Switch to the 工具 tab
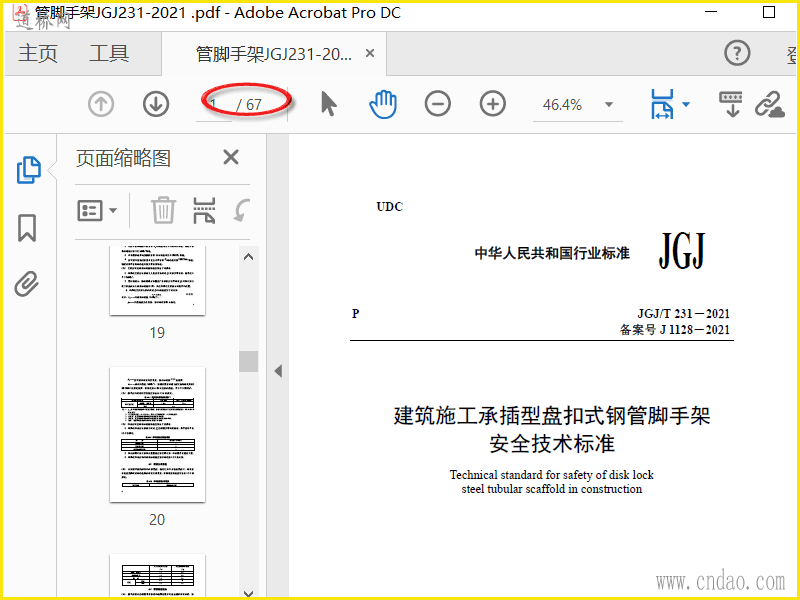The width and height of the screenshot is (800, 600). click(x=109, y=53)
